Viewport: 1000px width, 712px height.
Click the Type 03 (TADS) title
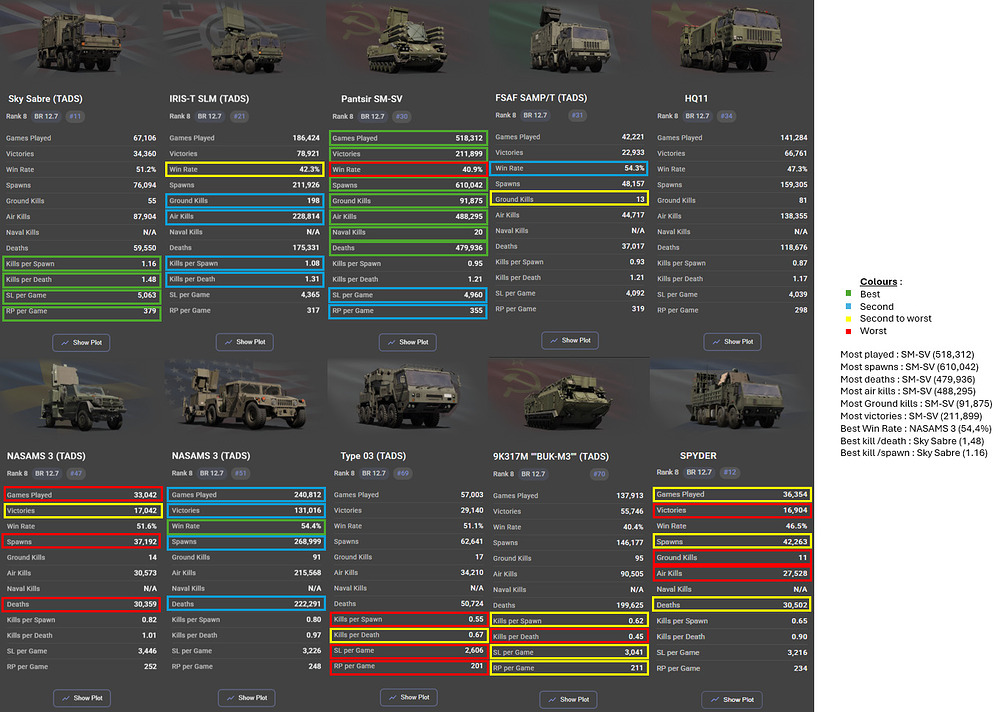coord(373,456)
